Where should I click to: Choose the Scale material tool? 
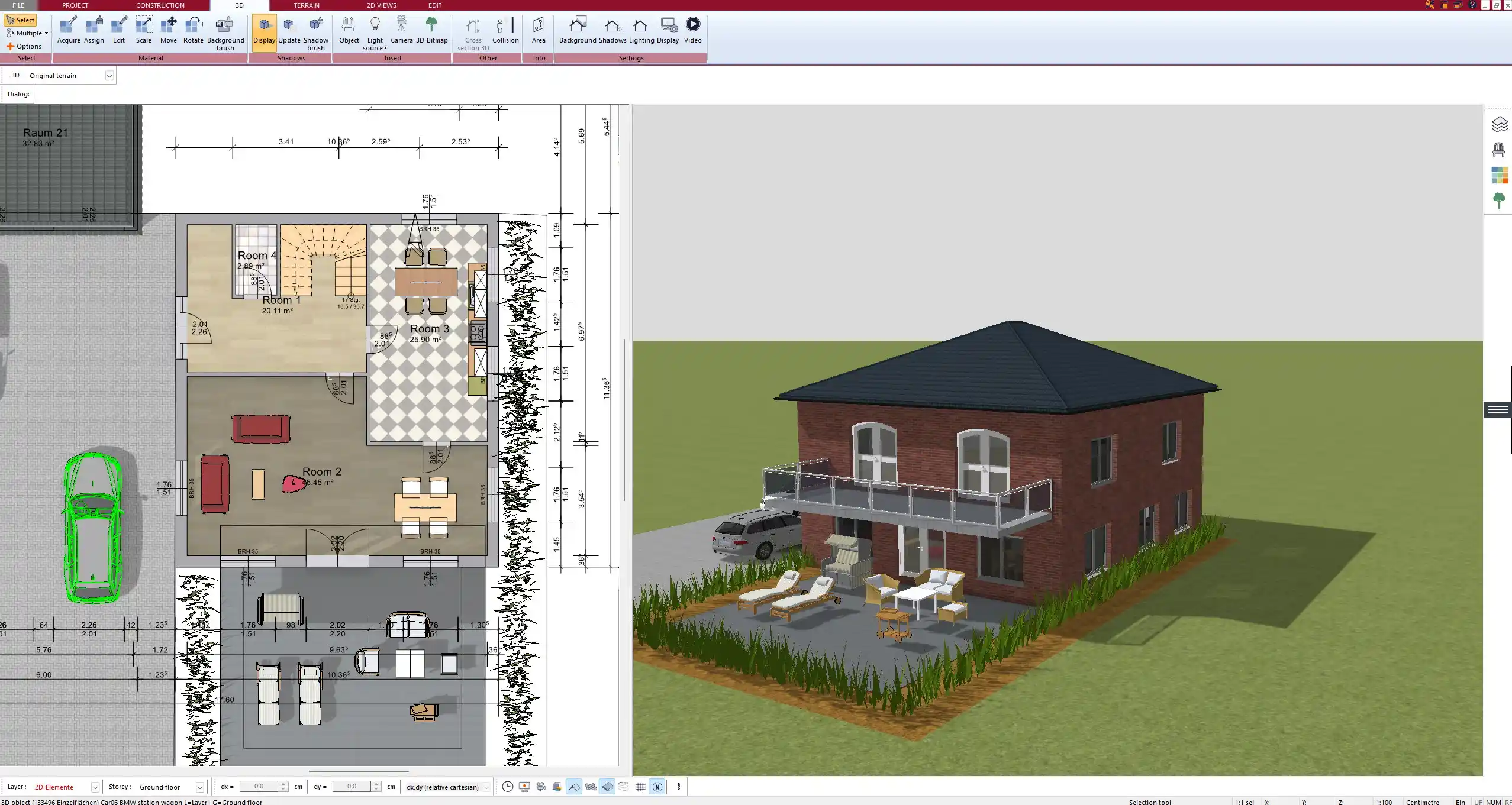144,31
